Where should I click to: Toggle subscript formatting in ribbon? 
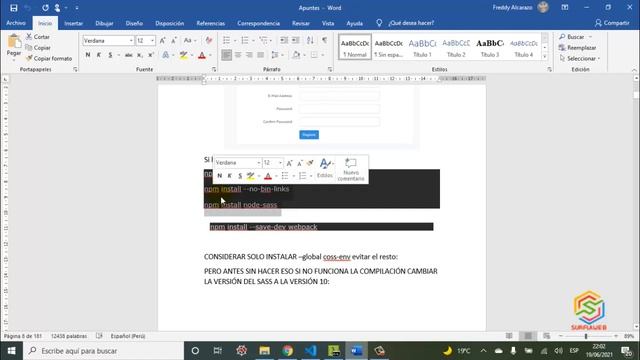(x=140, y=55)
